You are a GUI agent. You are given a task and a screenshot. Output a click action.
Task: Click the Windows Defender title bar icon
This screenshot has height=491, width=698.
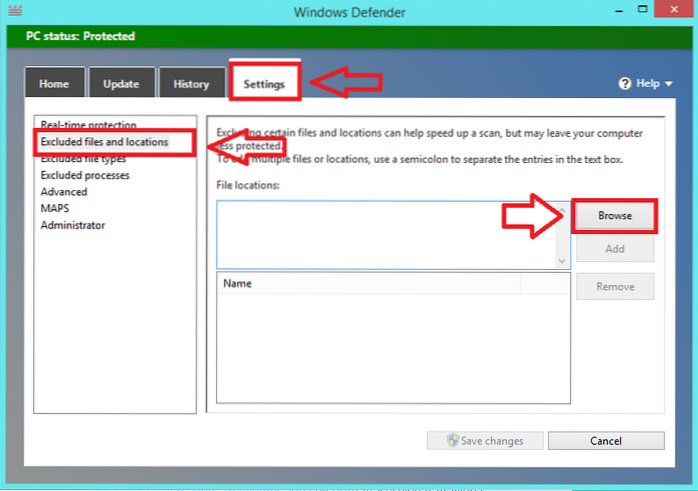point(13,12)
